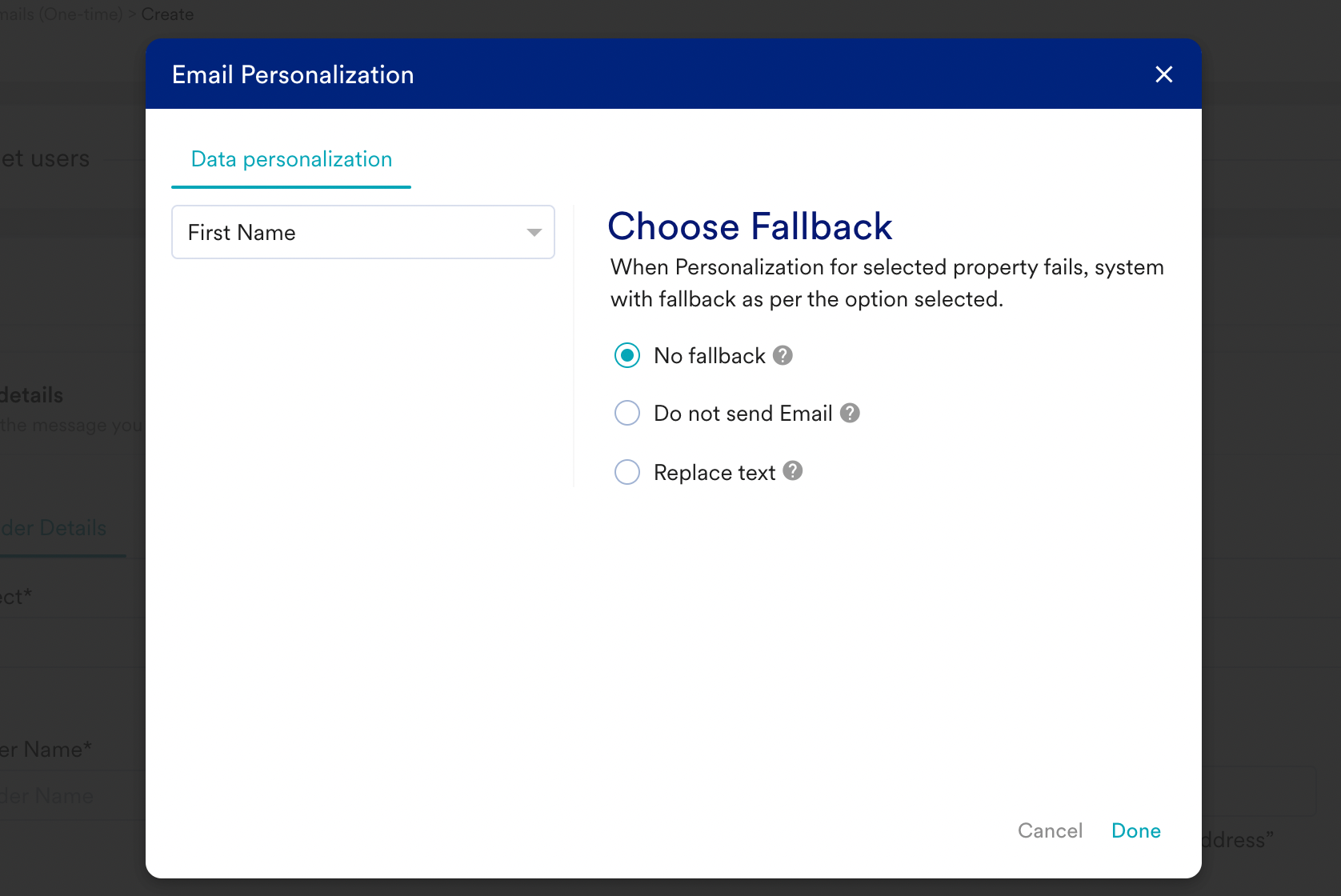Select the No fallback radio button
1341x896 pixels.
(x=627, y=355)
